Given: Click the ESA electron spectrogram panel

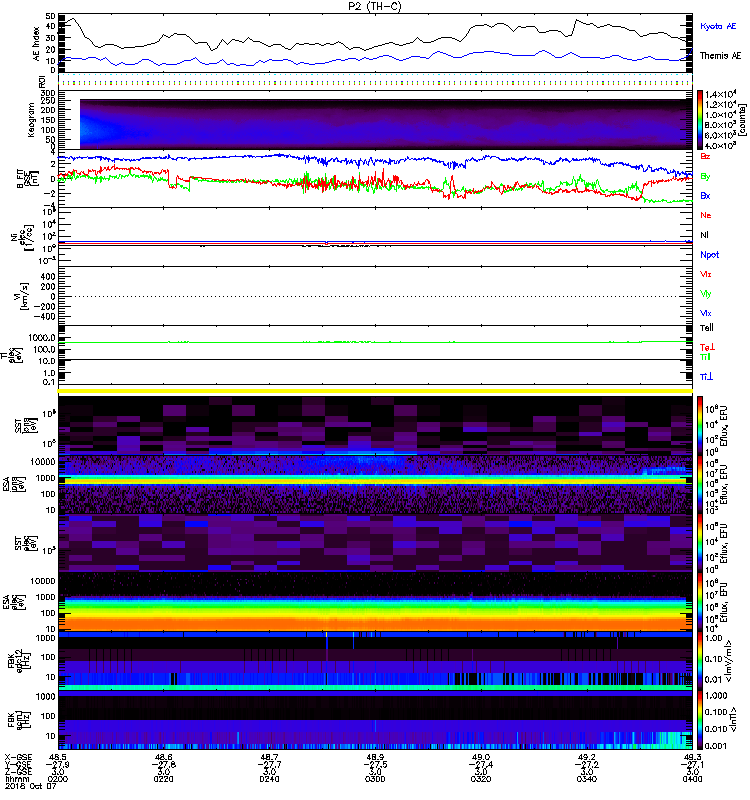Looking at the screenshot, I should click(x=376, y=602).
